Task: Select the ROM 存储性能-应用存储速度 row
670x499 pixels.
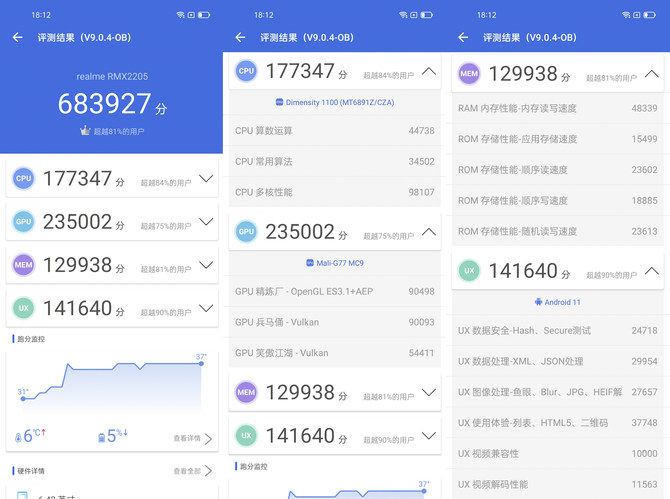Action: point(558,139)
